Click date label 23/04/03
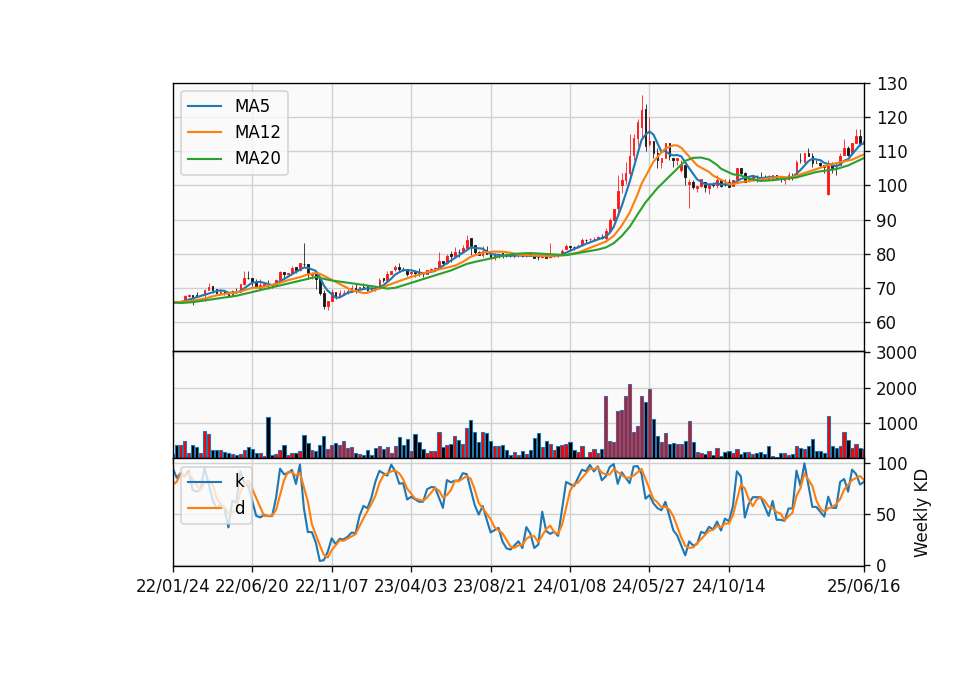The height and width of the screenshot is (690, 960). (411, 586)
